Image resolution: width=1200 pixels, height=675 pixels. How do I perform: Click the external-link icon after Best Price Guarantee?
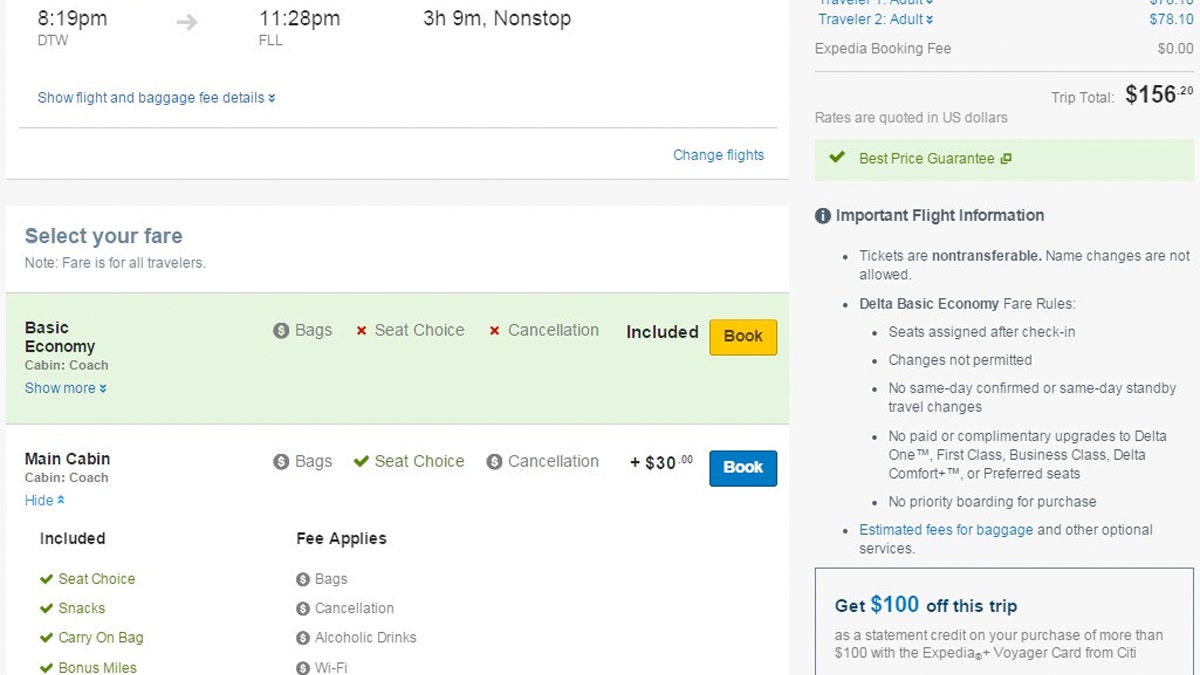(x=1006, y=158)
